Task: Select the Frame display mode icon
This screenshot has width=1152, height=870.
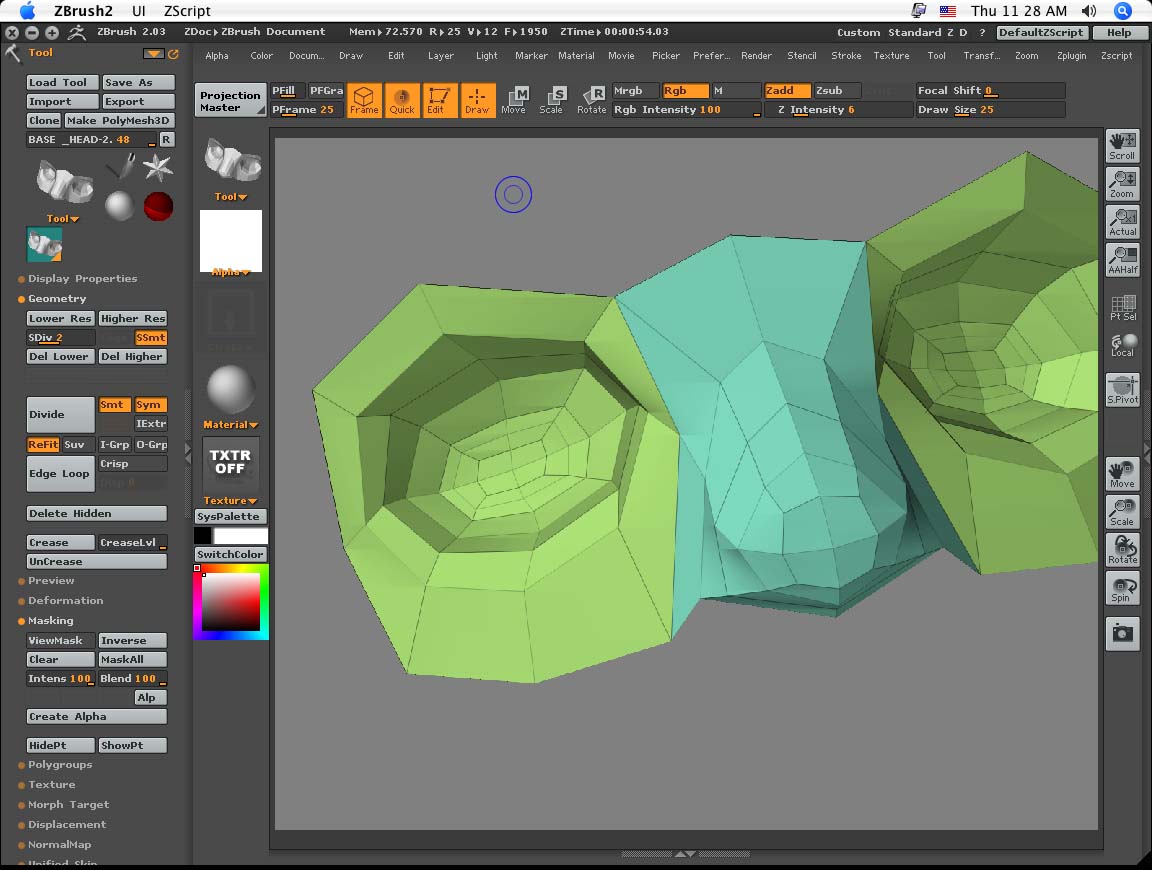Action: [364, 100]
